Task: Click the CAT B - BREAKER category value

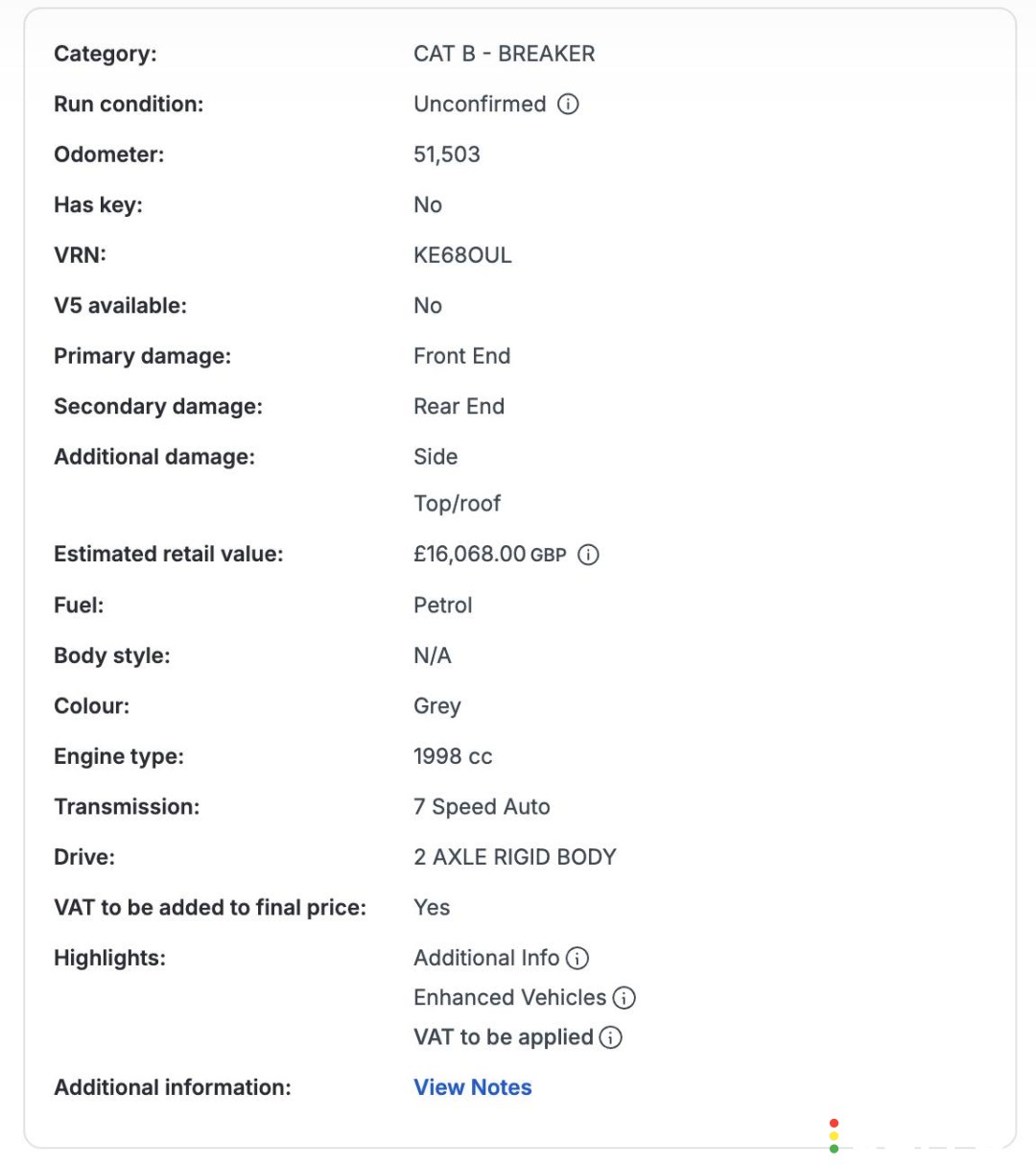Action: 504,54
